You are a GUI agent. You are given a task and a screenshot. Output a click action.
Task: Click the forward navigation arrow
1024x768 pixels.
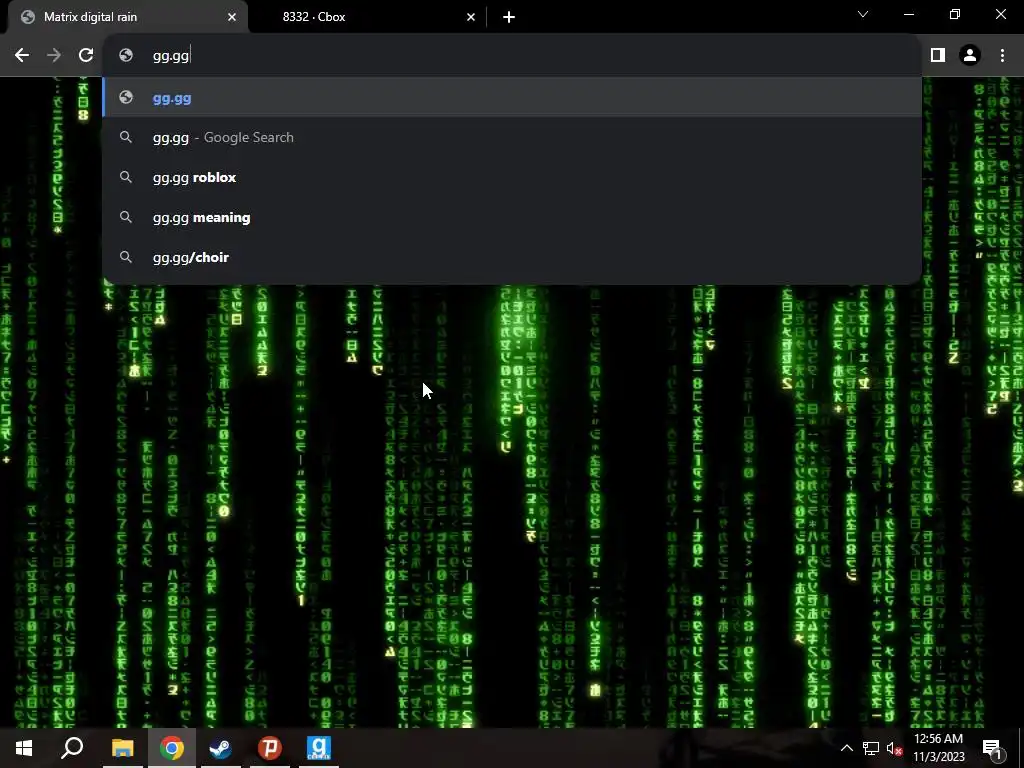click(x=54, y=56)
